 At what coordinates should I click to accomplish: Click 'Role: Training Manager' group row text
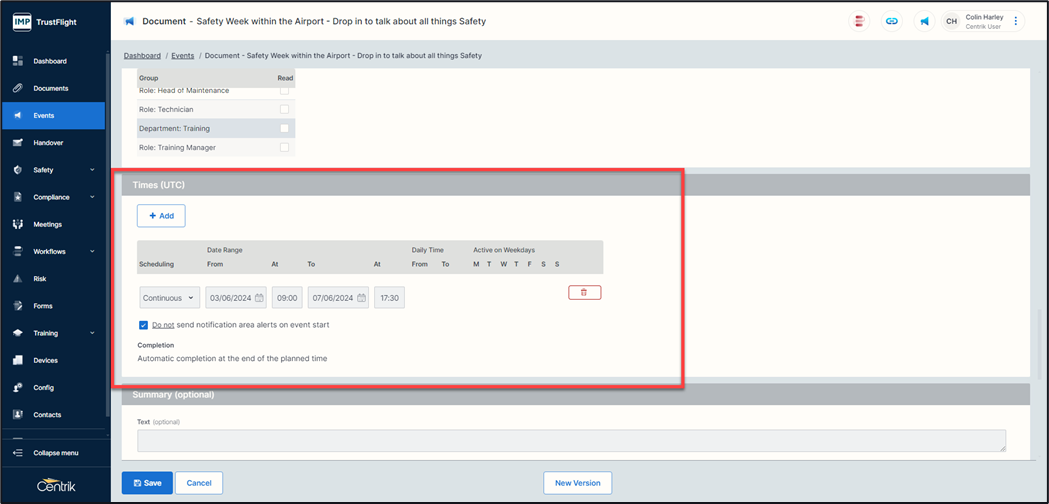click(177, 147)
